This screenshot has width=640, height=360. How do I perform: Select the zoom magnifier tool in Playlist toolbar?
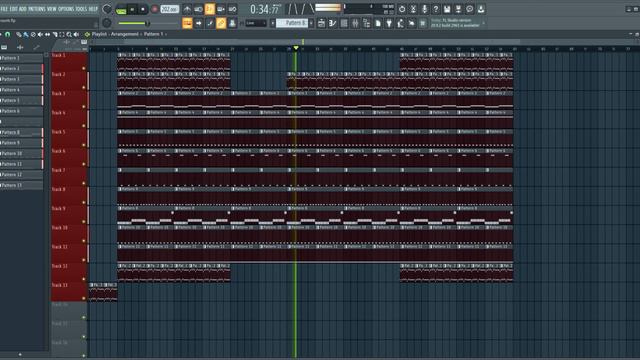tap(69, 35)
